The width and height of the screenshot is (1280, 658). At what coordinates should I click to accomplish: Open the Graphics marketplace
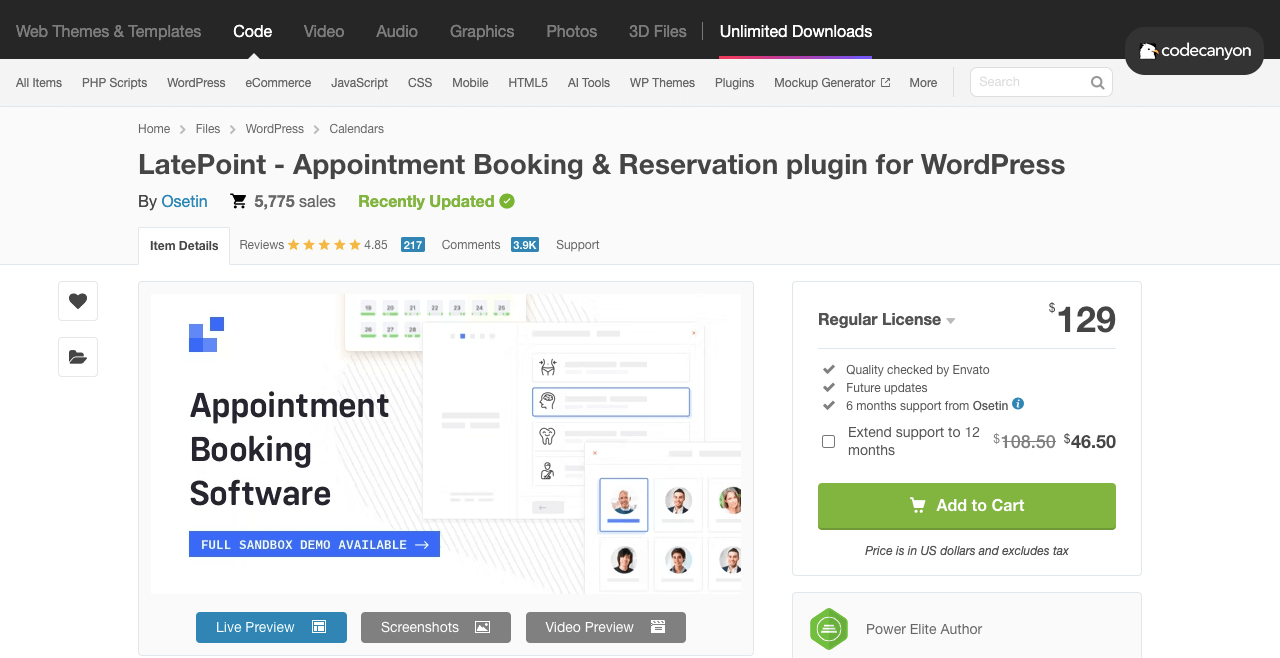pyautogui.click(x=482, y=31)
